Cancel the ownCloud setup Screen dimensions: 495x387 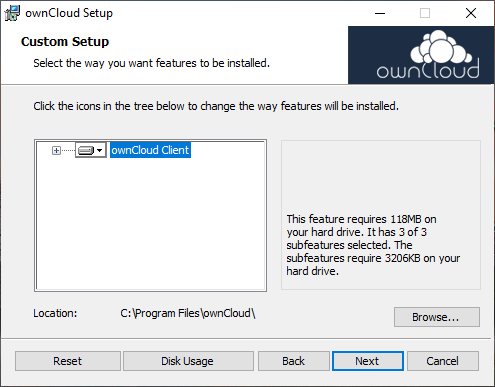443,361
